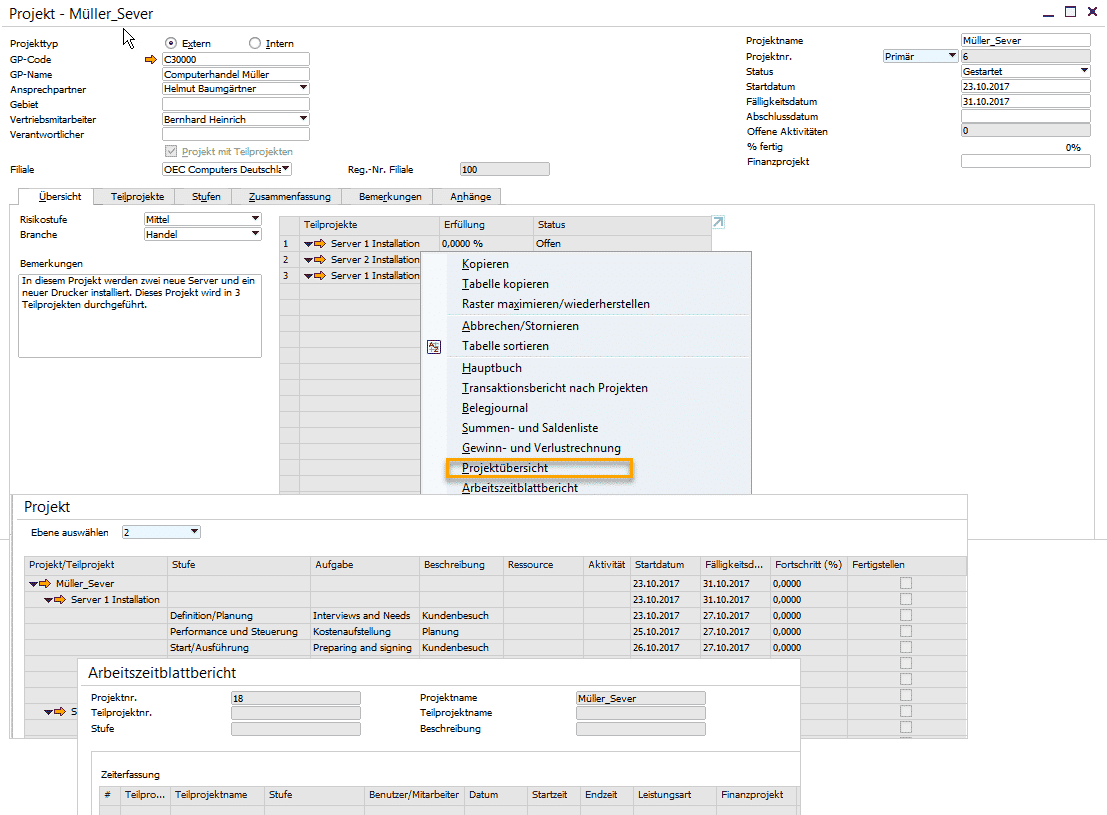1107x815 pixels.
Task: Click the GP-Code field C30000
Action: 236,59
